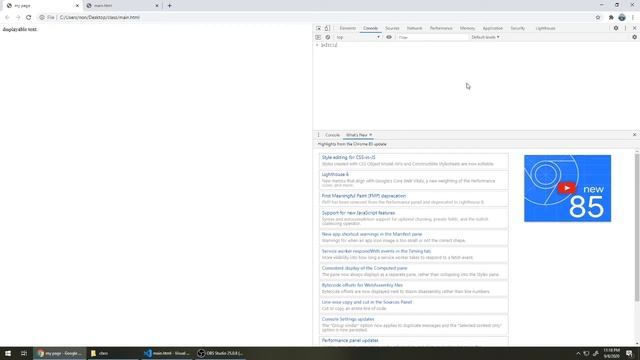Open 'Style editing for CSS-in-JS' link
This screenshot has width=640, height=360.
click(x=349, y=157)
